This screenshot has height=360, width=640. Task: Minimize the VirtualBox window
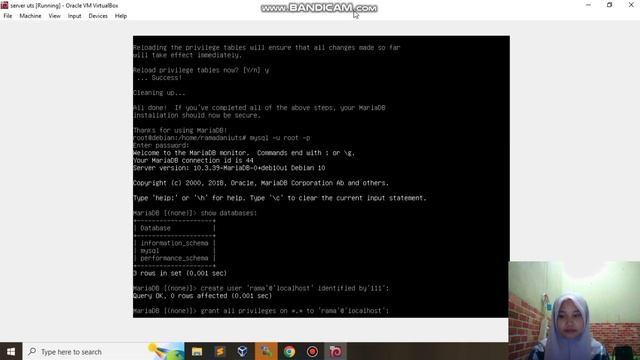click(588, 5)
